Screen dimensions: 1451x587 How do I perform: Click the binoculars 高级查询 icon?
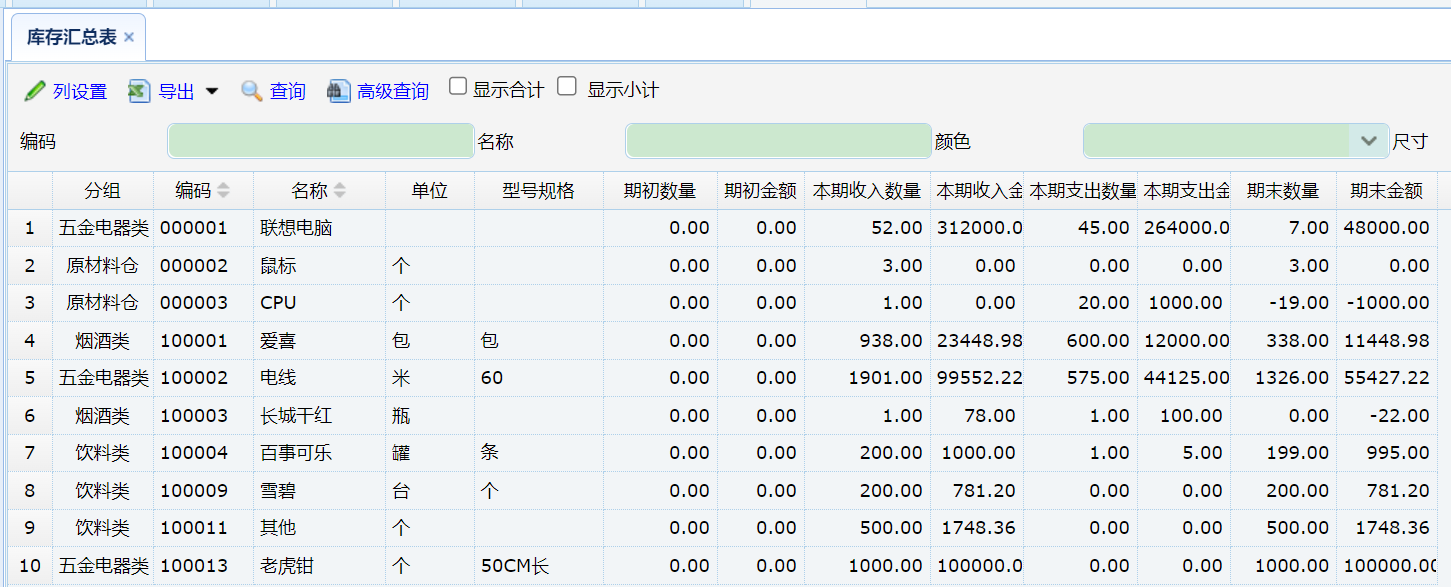click(339, 91)
